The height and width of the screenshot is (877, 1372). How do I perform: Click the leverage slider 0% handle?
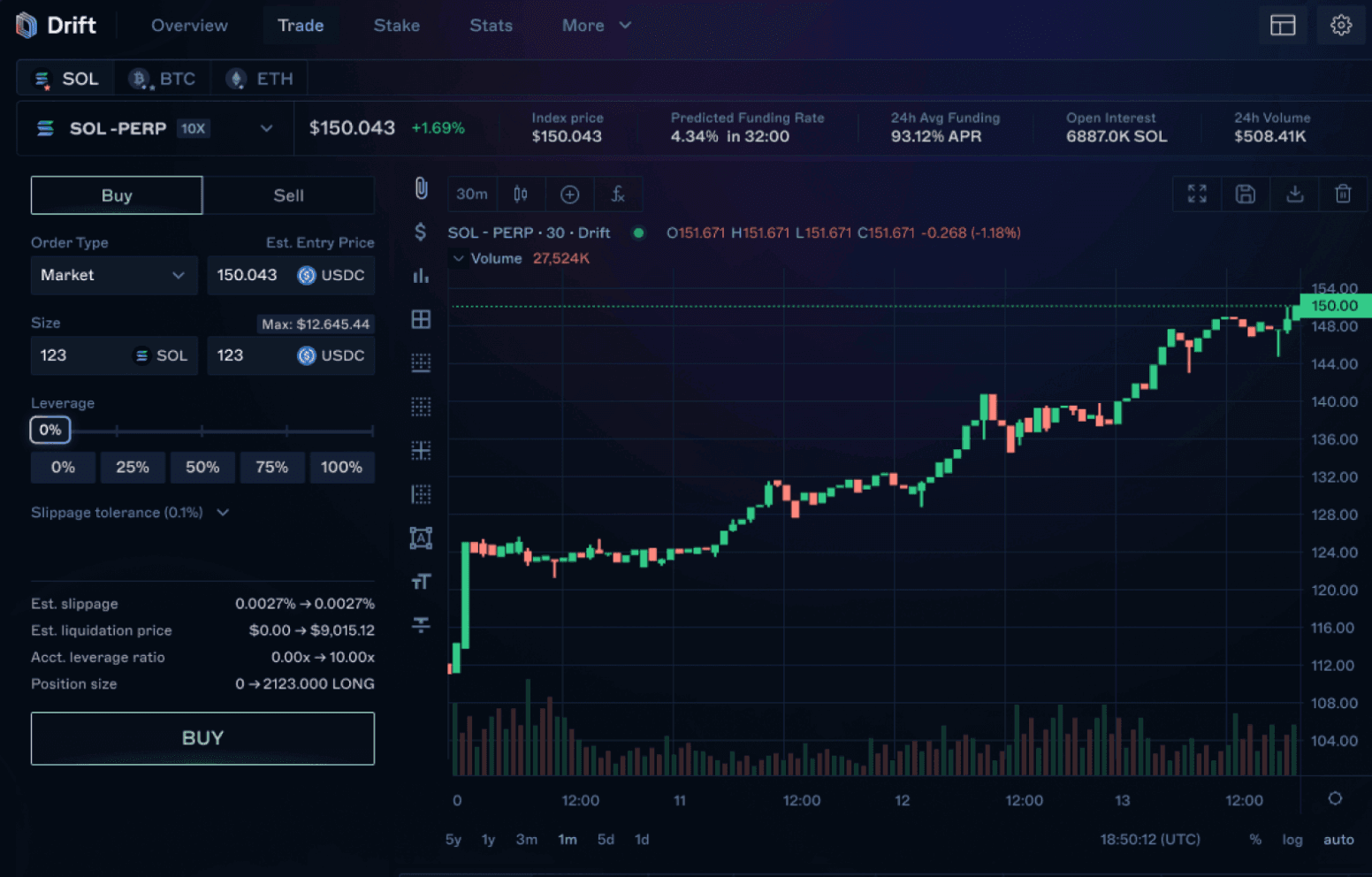pos(50,431)
